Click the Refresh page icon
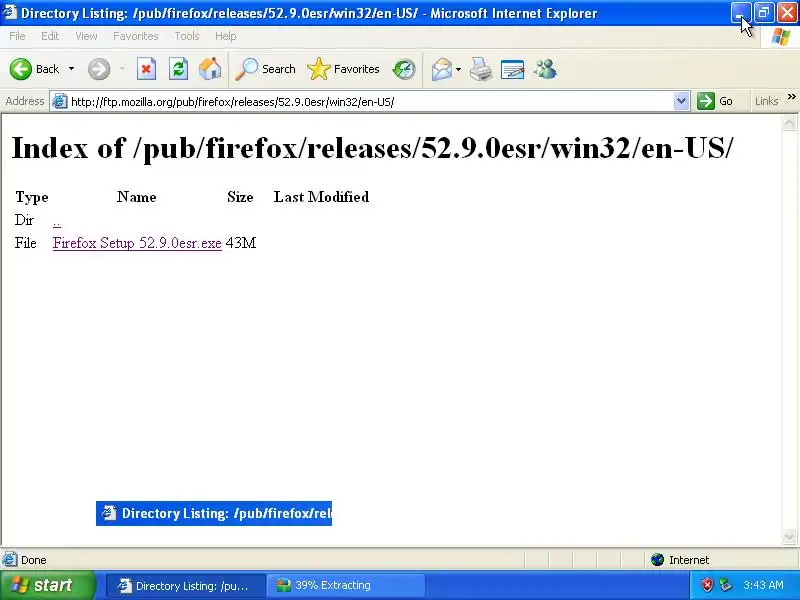This screenshot has width=800, height=600. tap(178, 69)
